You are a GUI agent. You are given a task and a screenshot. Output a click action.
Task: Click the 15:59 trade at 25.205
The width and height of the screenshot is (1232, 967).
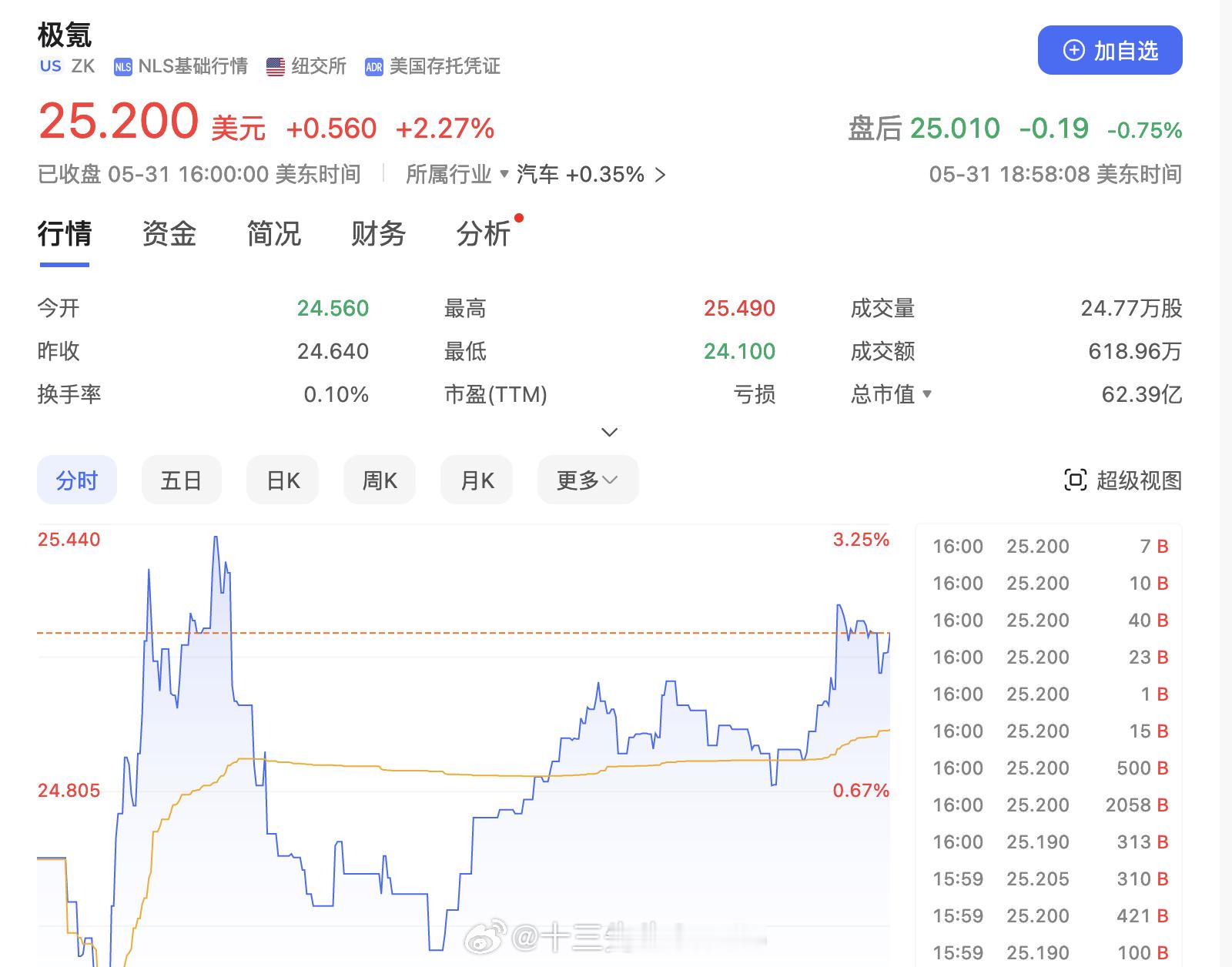1050,879
